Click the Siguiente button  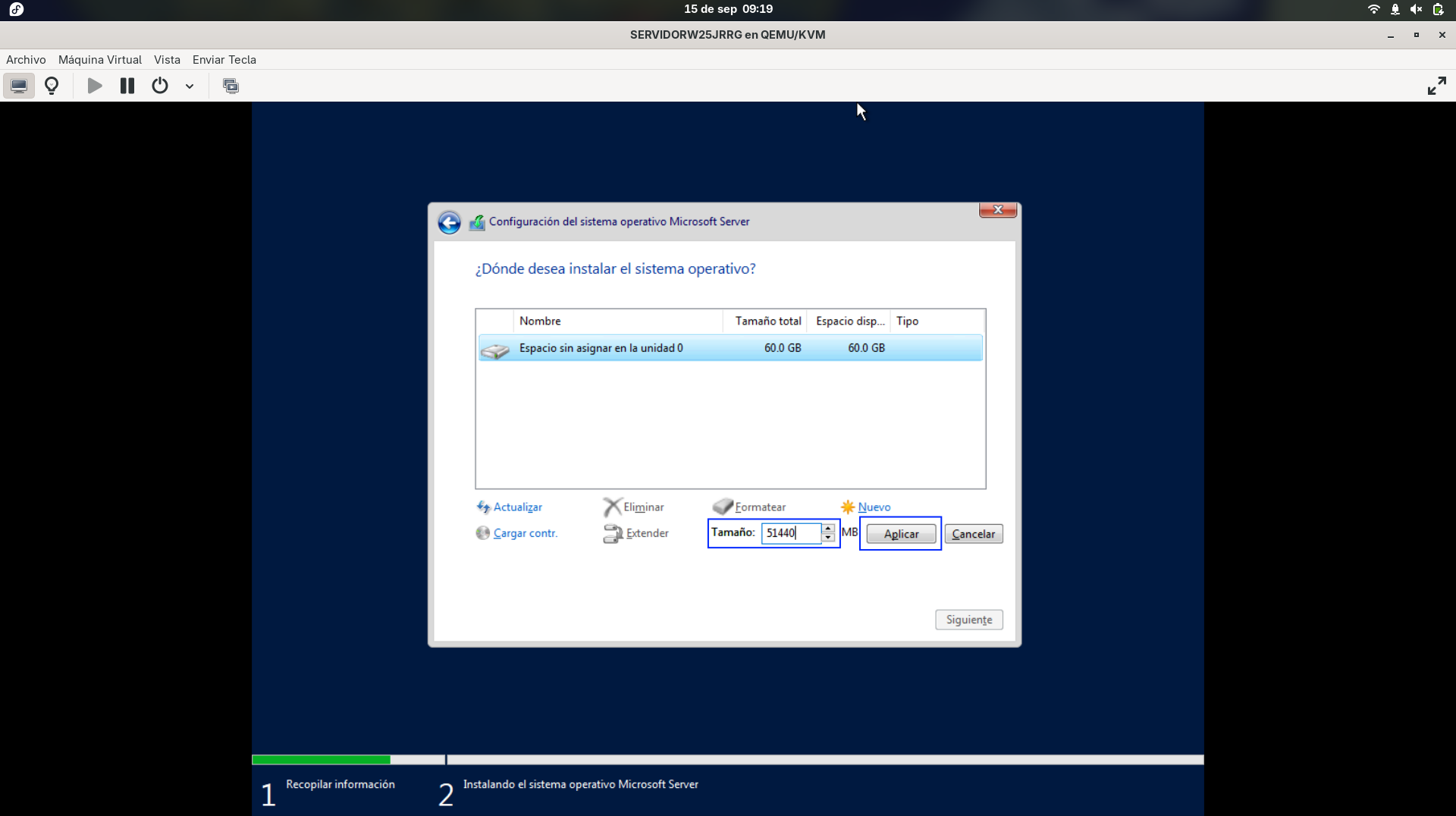[969, 620]
